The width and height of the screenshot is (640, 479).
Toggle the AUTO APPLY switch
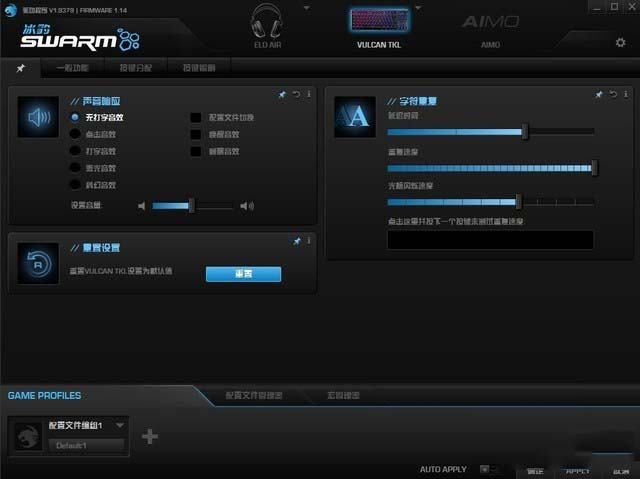489,469
